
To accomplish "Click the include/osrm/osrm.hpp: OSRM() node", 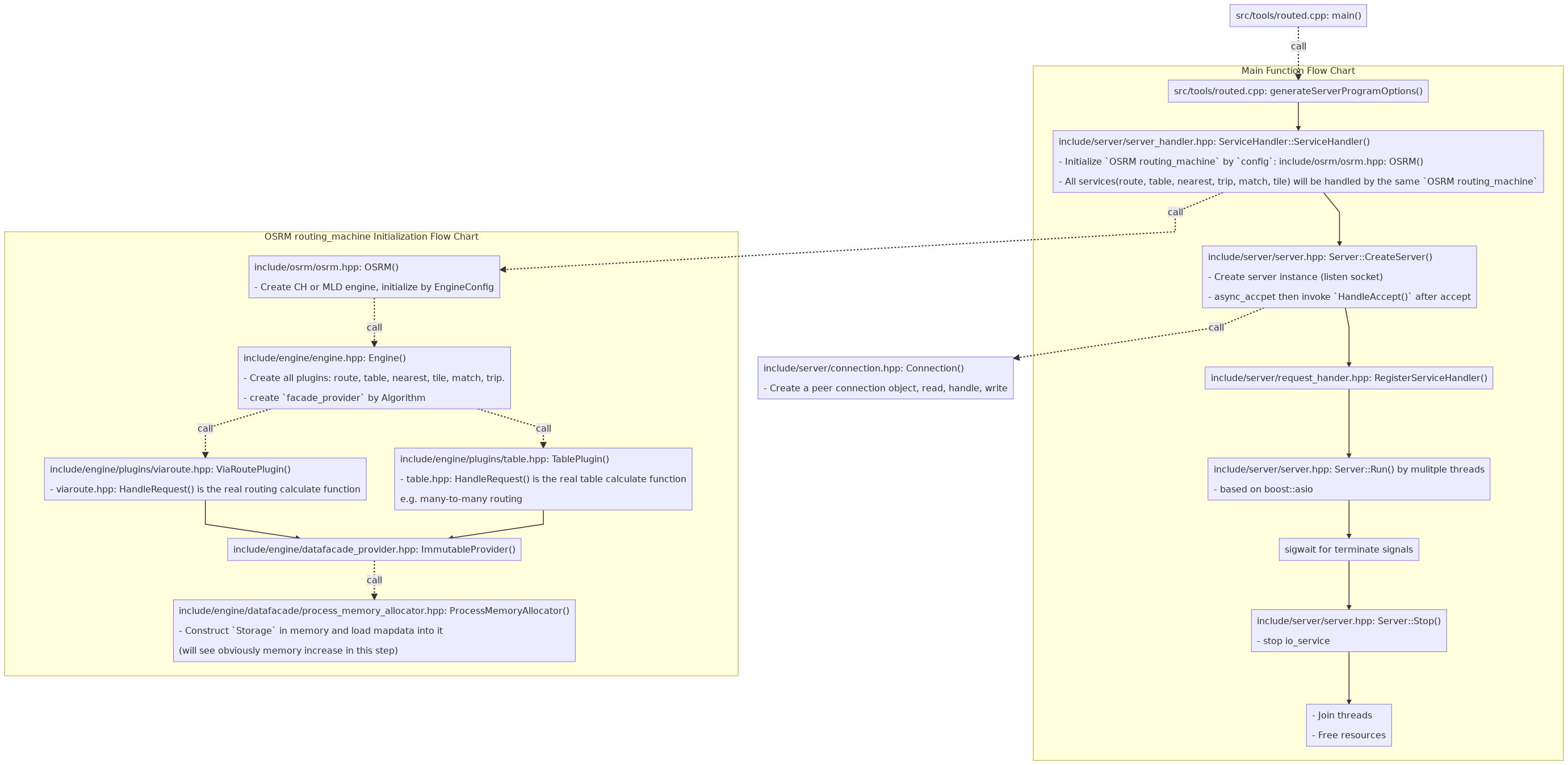I will tap(374, 277).
